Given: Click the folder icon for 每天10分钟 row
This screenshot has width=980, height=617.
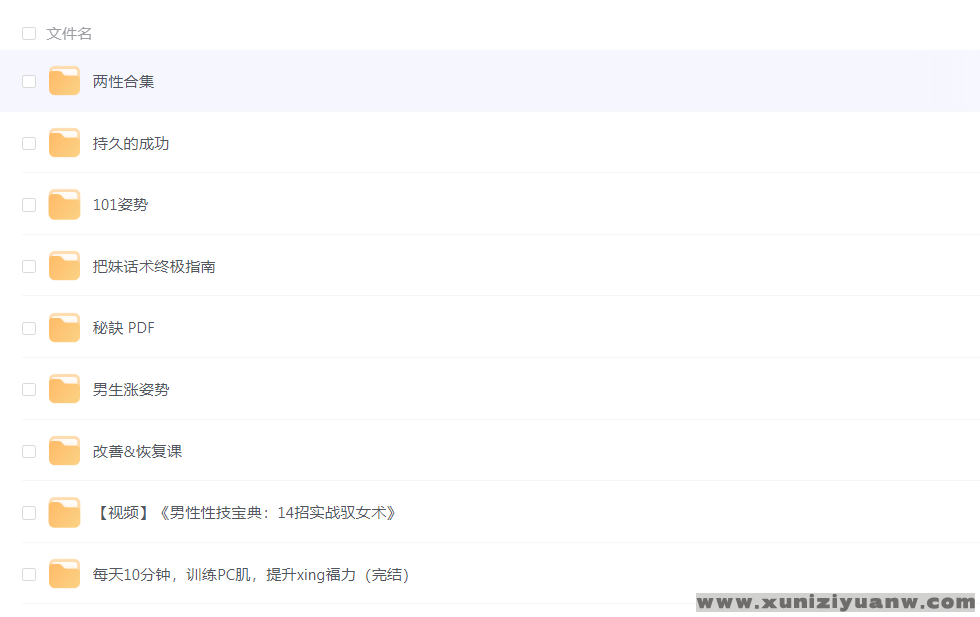Looking at the screenshot, I should [x=64, y=574].
